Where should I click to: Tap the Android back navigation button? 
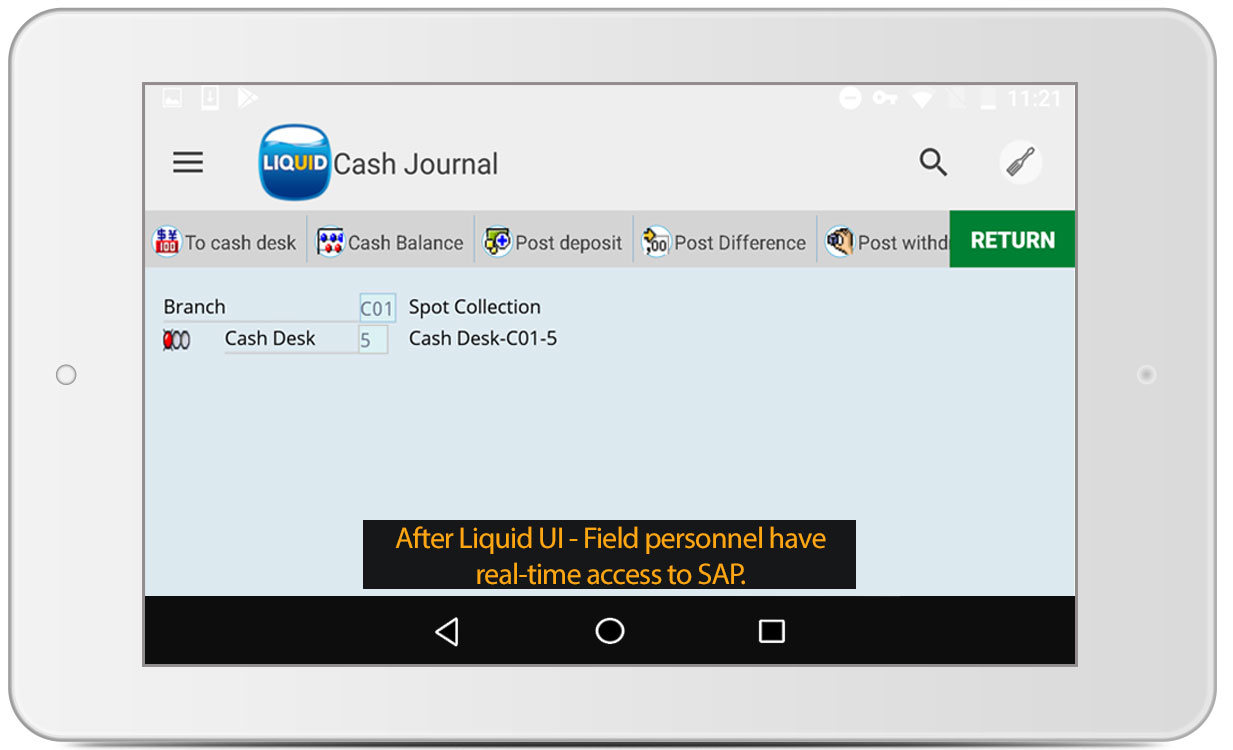[x=447, y=631]
